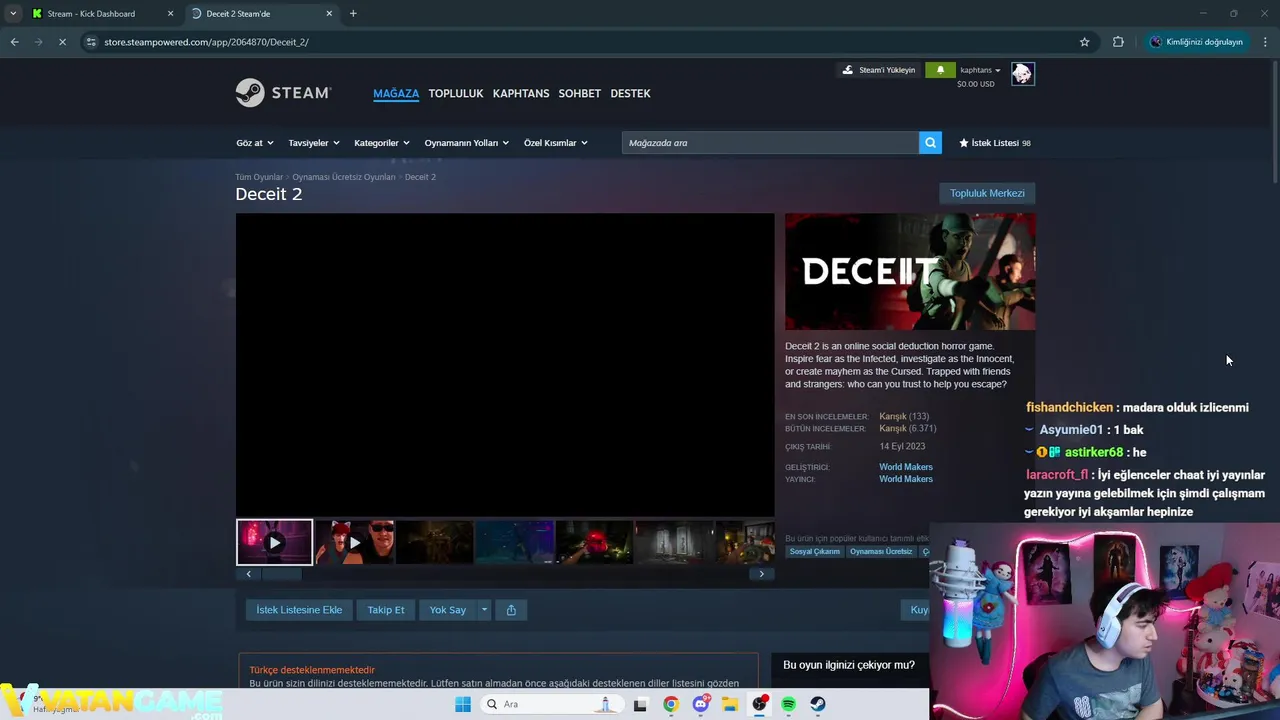Stop page loading with the X button
This screenshot has width=1280, height=720.
click(x=62, y=42)
